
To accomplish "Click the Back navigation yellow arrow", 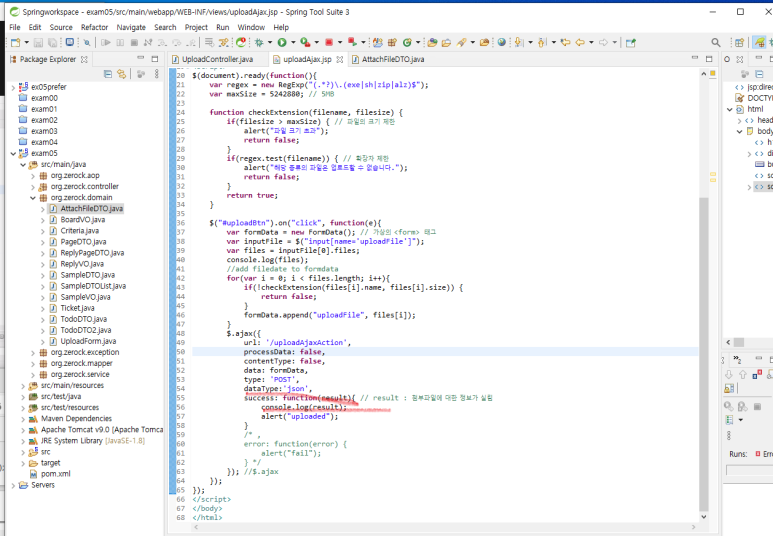I will [580, 42].
